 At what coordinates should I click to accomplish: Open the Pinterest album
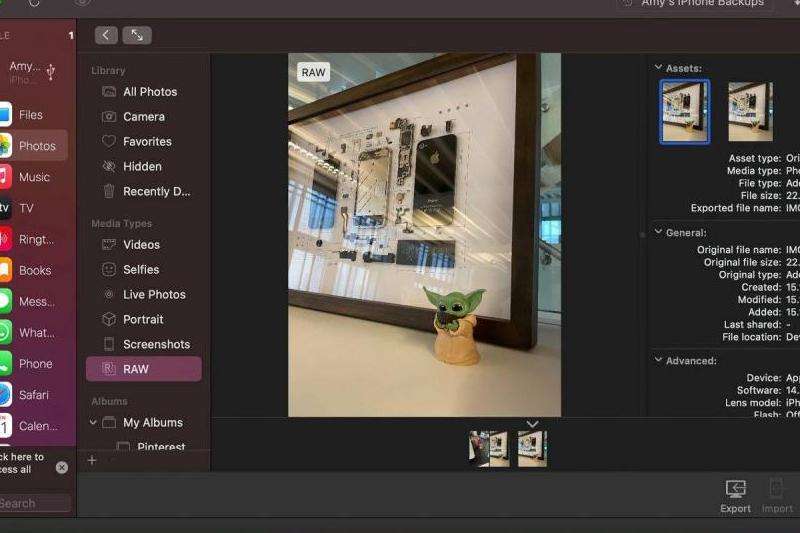pyautogui.click(x=153, y=447)
